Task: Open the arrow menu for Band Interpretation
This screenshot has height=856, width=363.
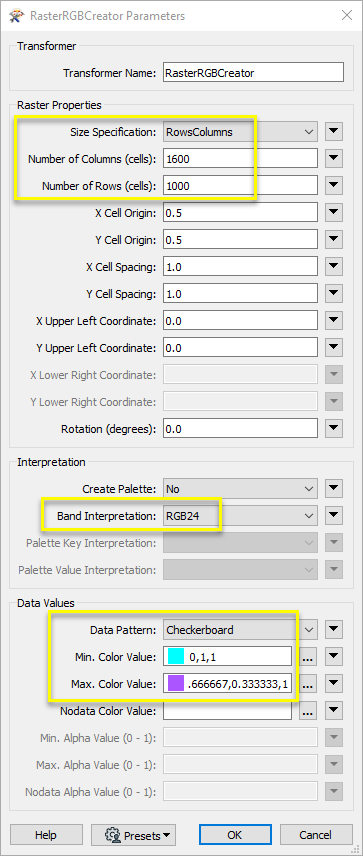Action: pyautogui.click(x=334, y=516)
